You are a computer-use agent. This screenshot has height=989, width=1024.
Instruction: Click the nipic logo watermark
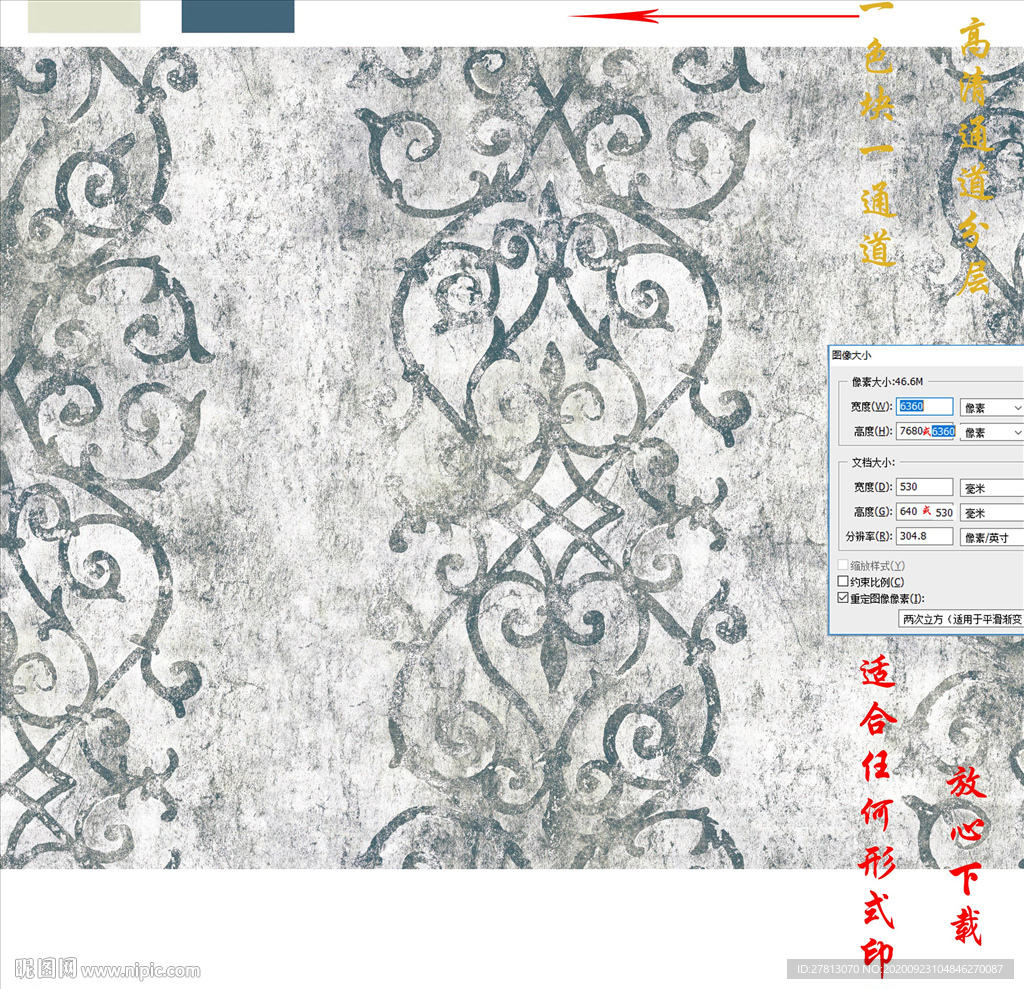(46, 969)
